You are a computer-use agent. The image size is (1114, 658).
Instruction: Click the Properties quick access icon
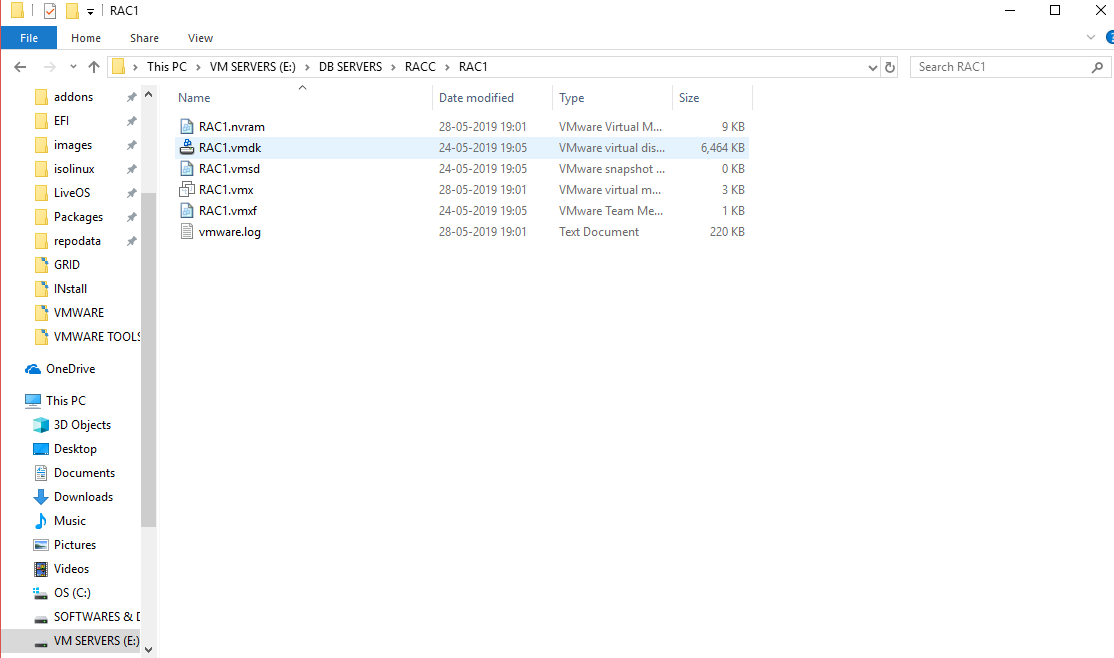pyautogui.click(x=50, y=11)
